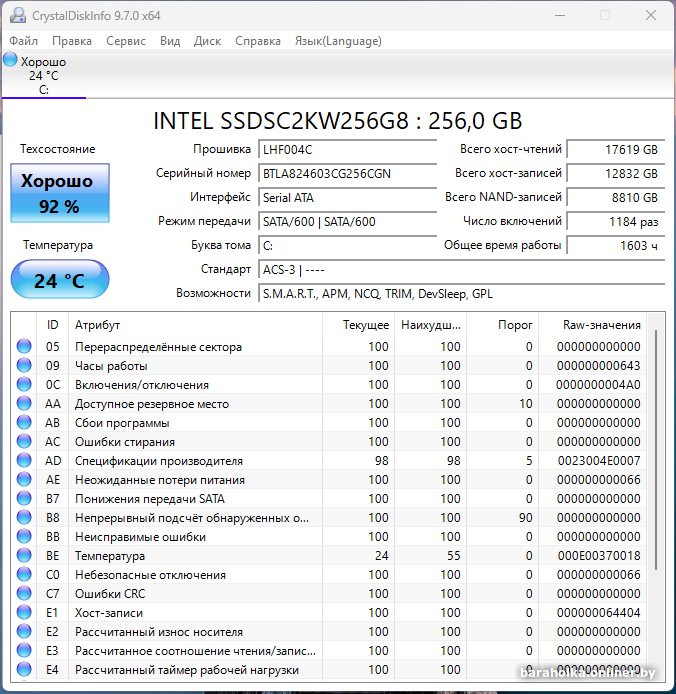Click status orb for E4 Рассчитанный таймер row
This screenshot has height=694, width=676.
tap(24, 670)
